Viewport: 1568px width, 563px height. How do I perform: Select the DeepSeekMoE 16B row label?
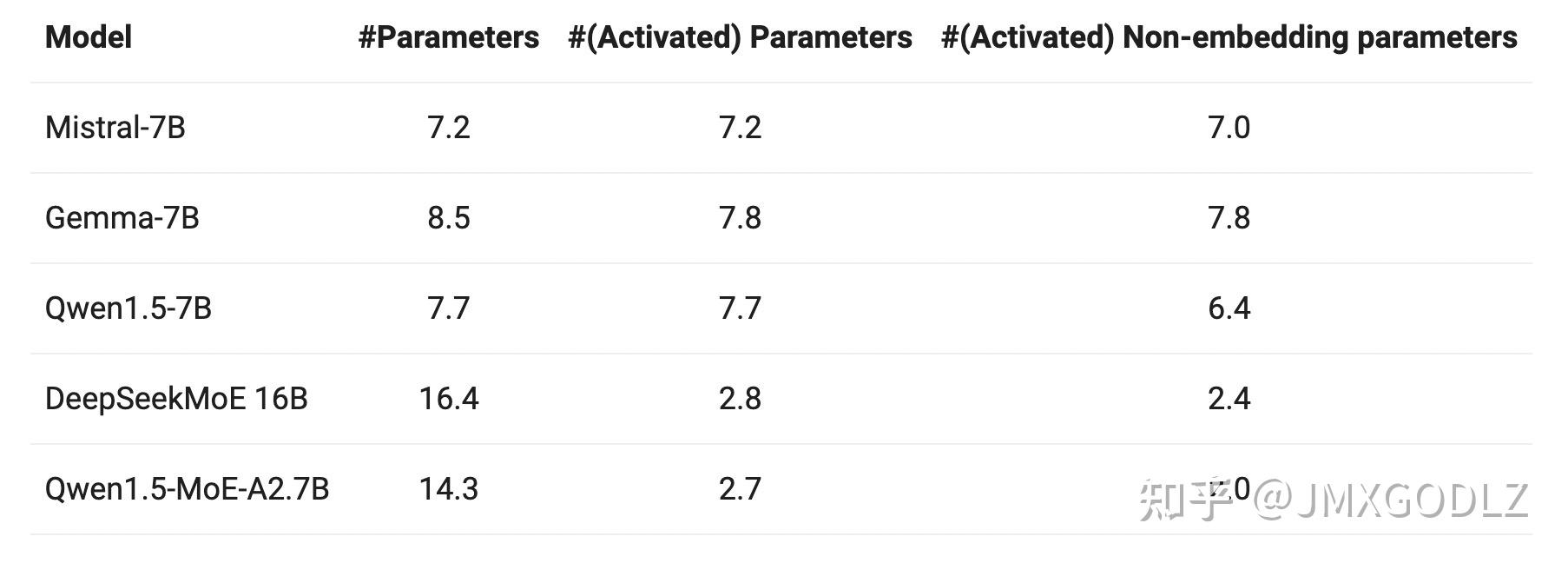[x=176, y=399]
